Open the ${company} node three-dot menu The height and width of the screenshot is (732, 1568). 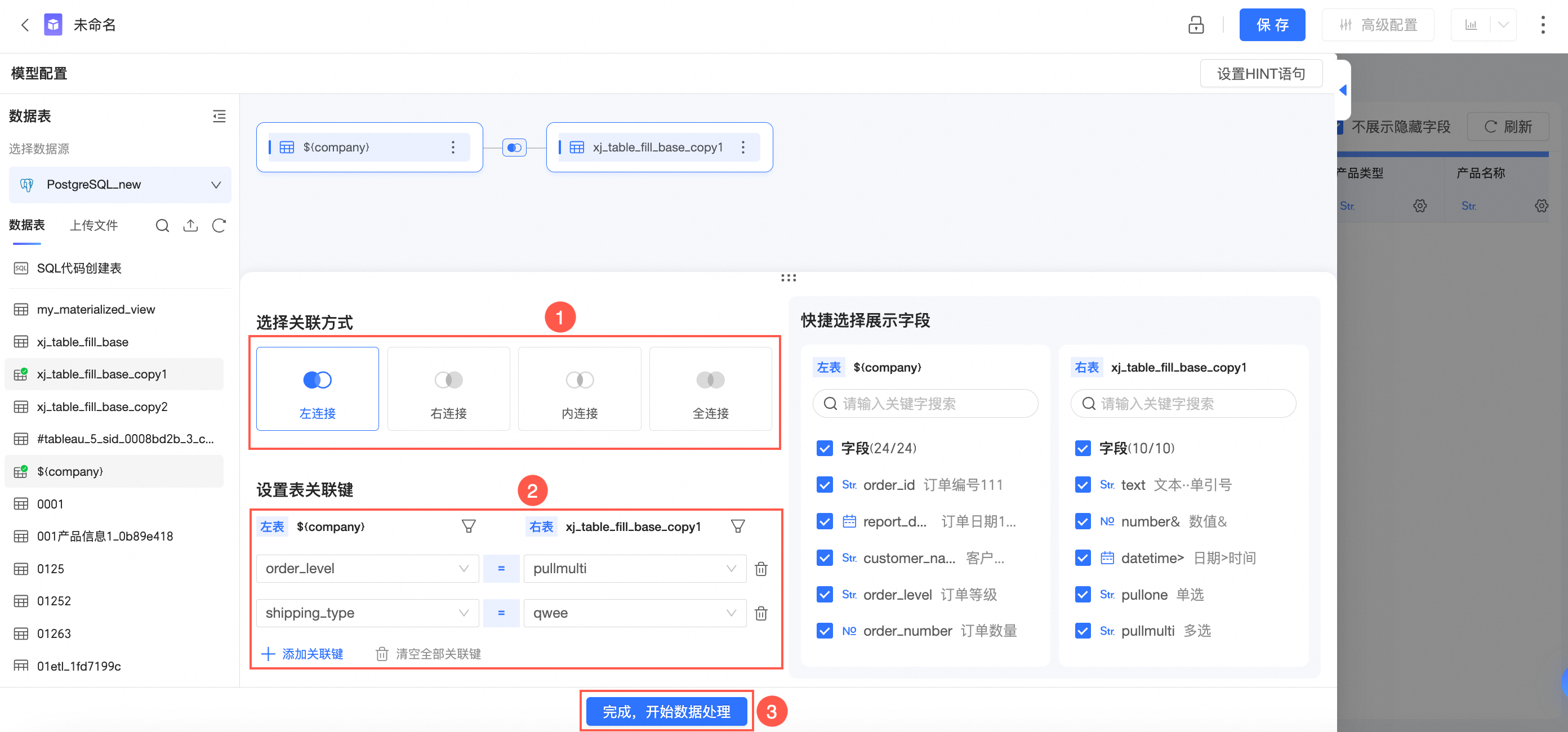452,148
